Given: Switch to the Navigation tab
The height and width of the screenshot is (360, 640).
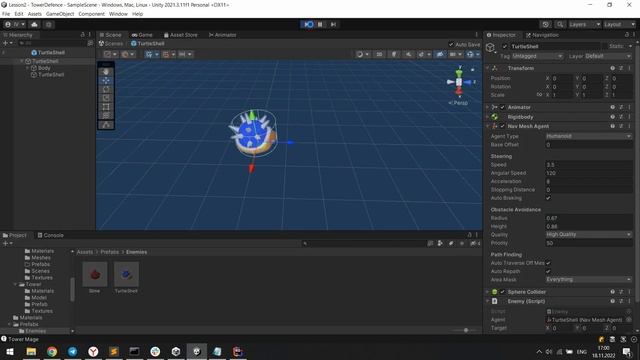Looking at the screenshot, I should pyautogui.click(x=542, y=35).
